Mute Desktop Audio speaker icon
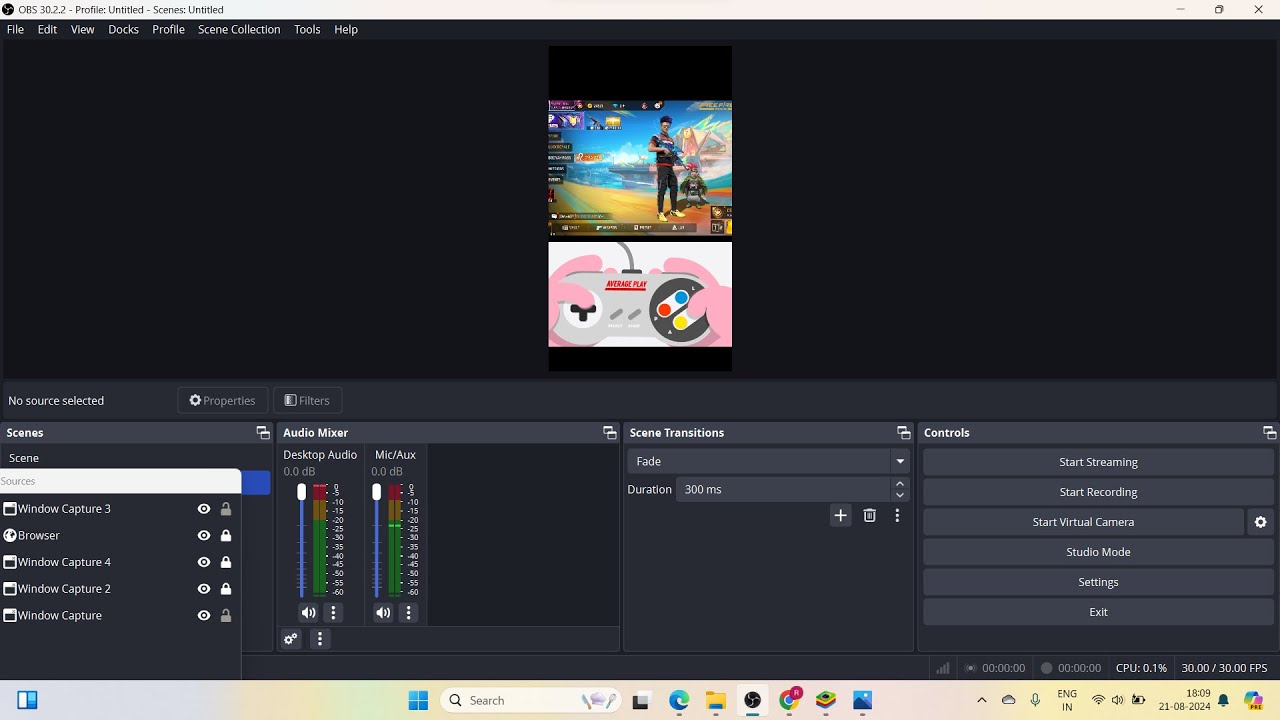1280x720 pixels. tap(309, 613)
